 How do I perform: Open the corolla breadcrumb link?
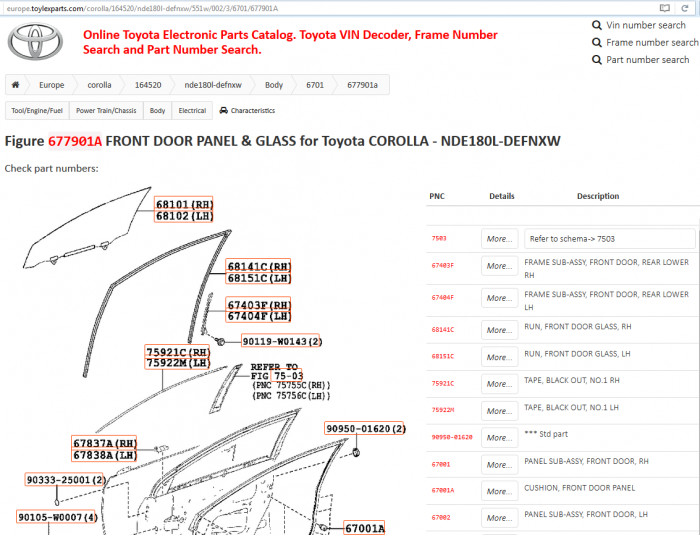point(99,85)
